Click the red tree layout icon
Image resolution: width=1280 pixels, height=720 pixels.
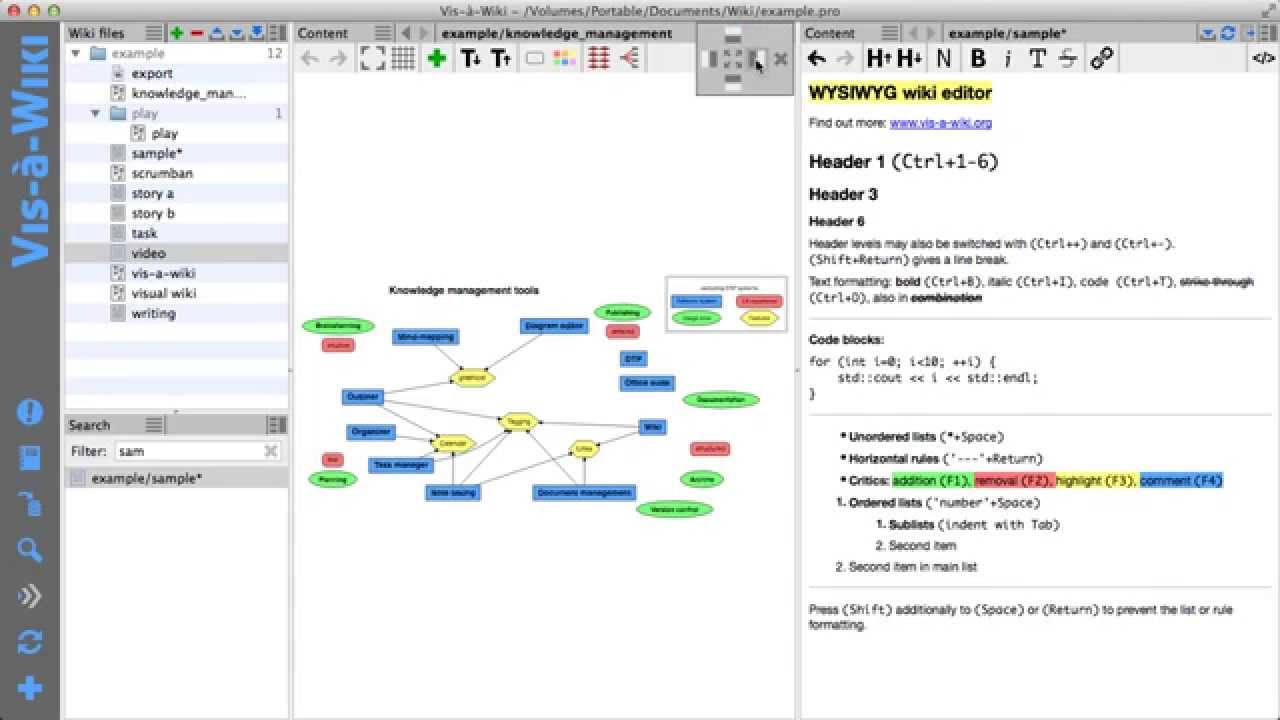[x=629, y=59]
